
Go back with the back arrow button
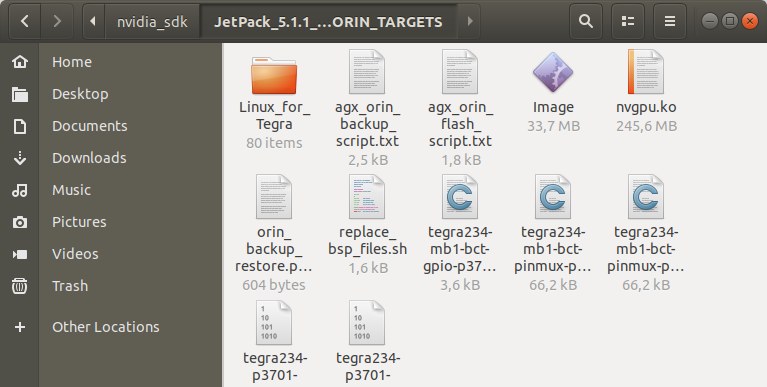tap(24, 21)
